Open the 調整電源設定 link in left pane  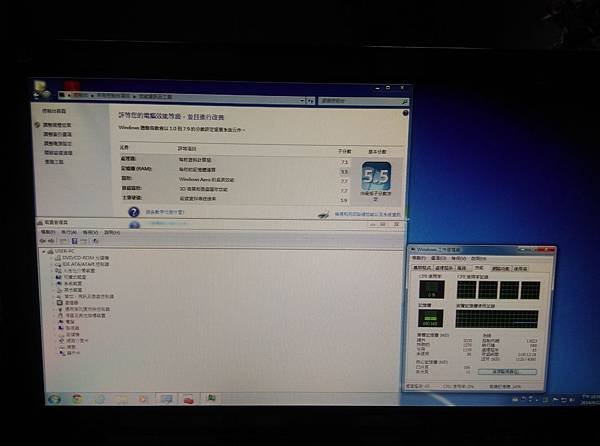pyautogui.click(x=57, y=143)
